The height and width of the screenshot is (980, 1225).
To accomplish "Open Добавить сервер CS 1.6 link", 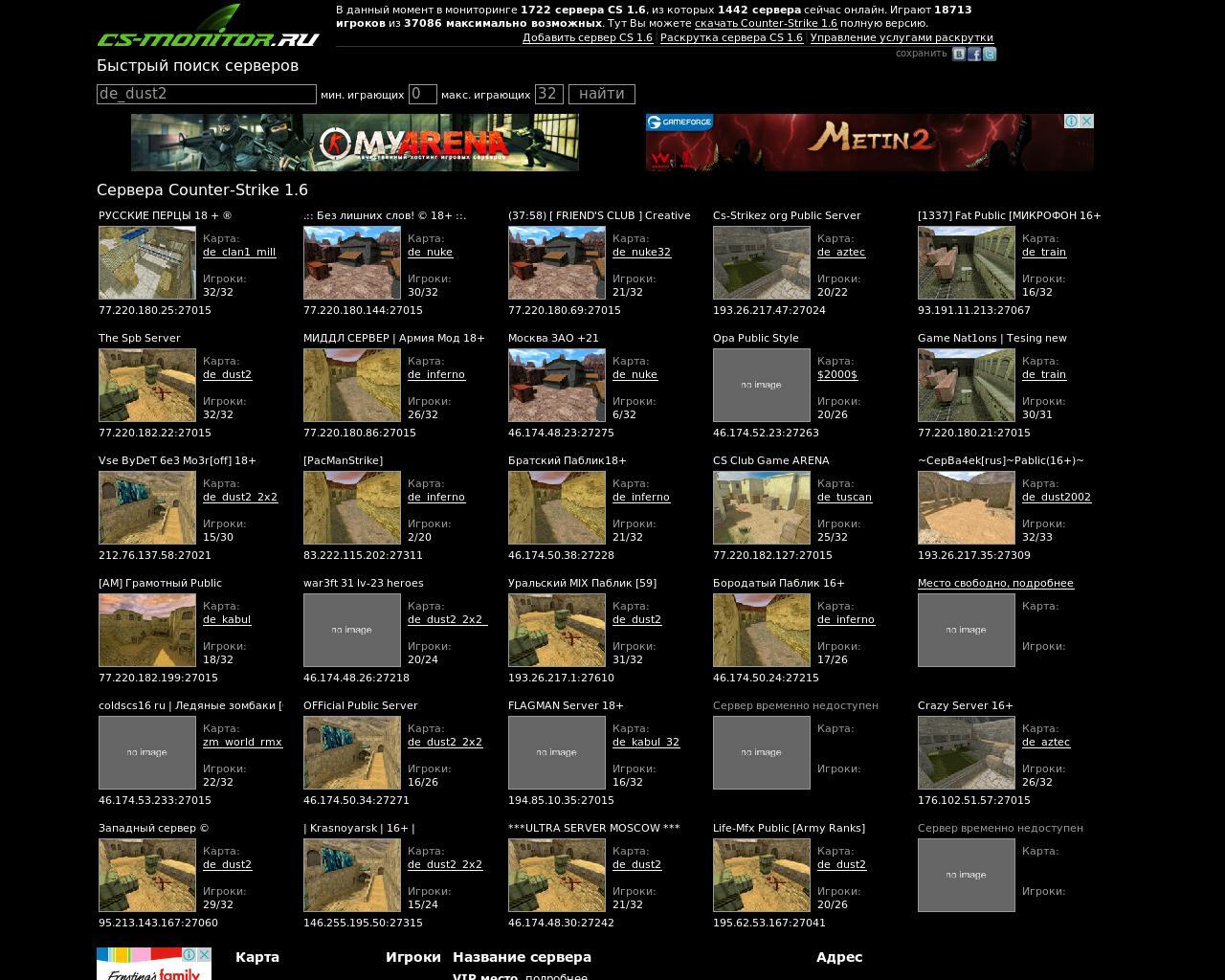I will tap(588, 38).
